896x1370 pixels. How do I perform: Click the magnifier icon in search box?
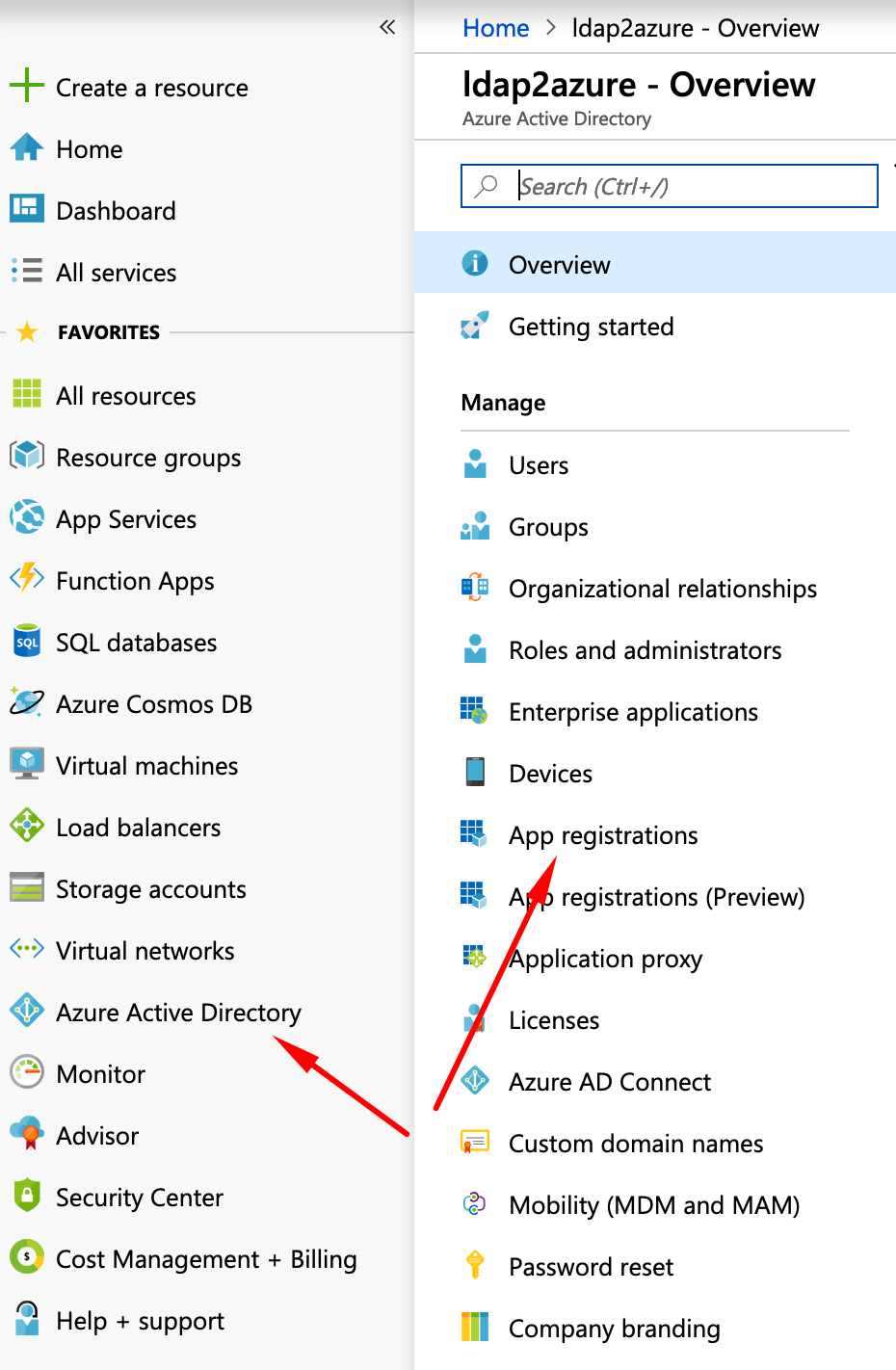(487, 185)
